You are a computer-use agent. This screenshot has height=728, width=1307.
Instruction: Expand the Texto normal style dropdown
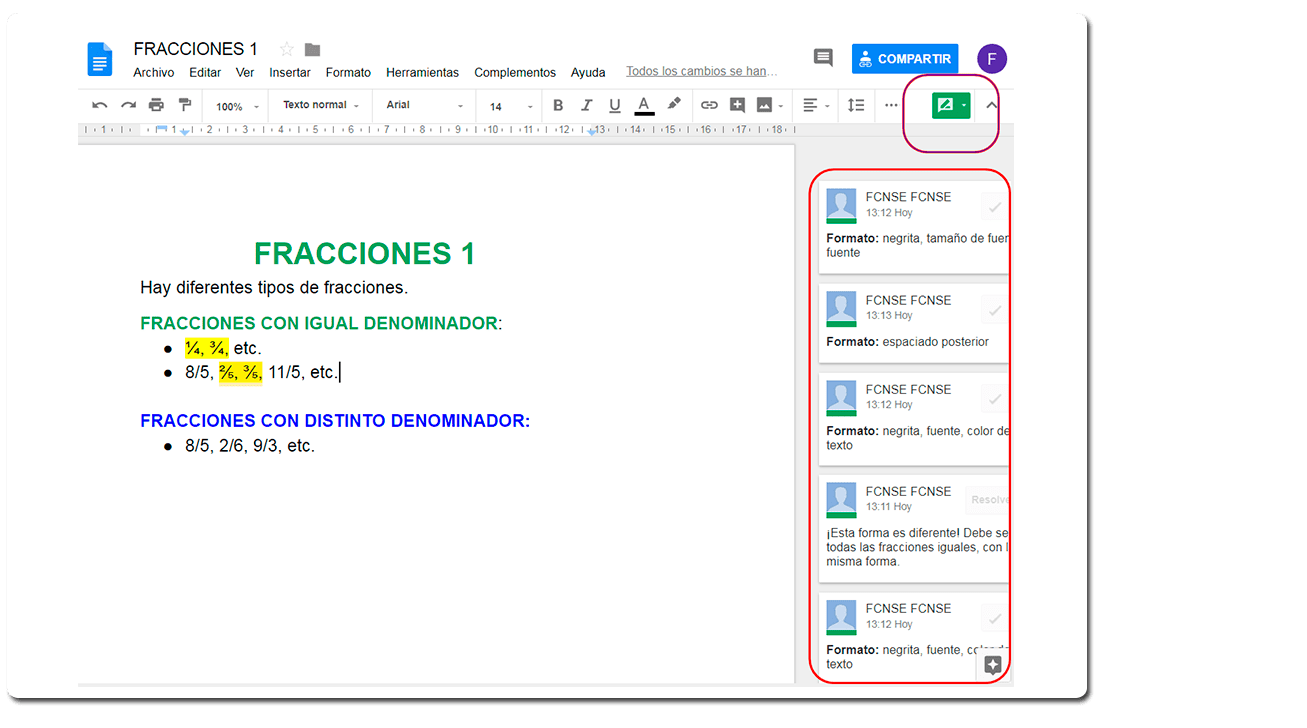click(321, 105)
